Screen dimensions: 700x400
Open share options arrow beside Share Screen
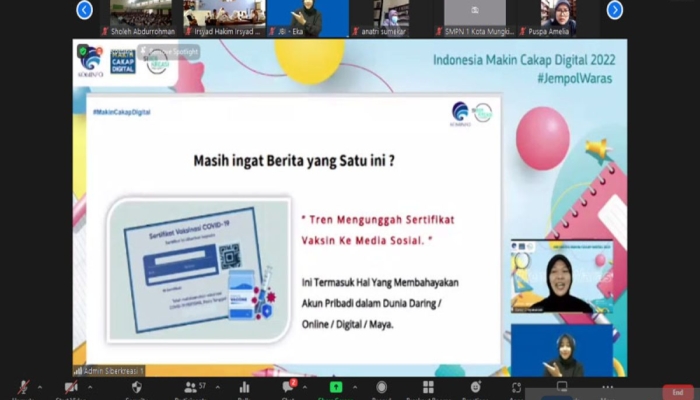[355, 387]
